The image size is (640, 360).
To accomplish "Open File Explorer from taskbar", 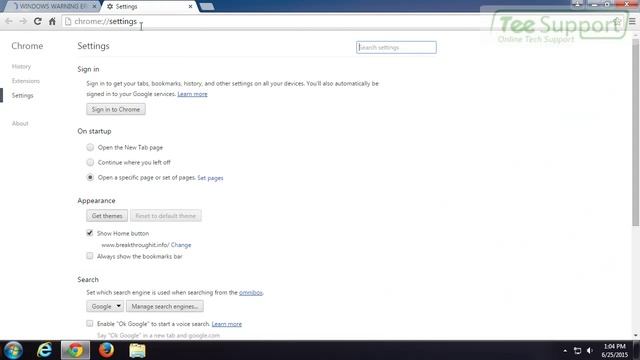I will point(138,351).
